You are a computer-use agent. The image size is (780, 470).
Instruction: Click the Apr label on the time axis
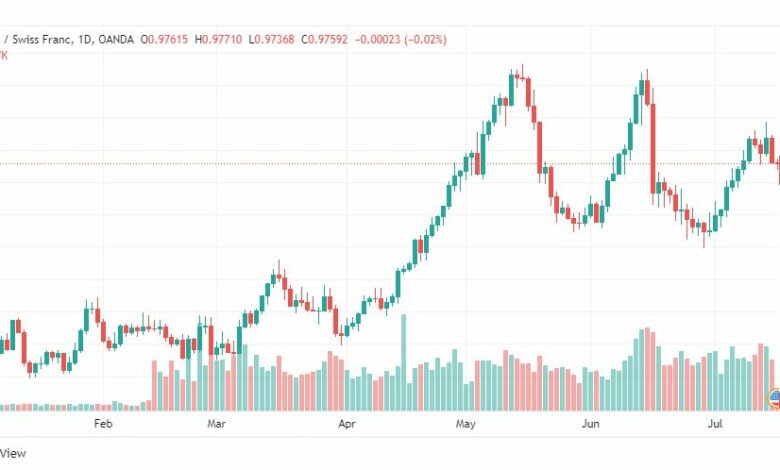(x=347, y=424)
